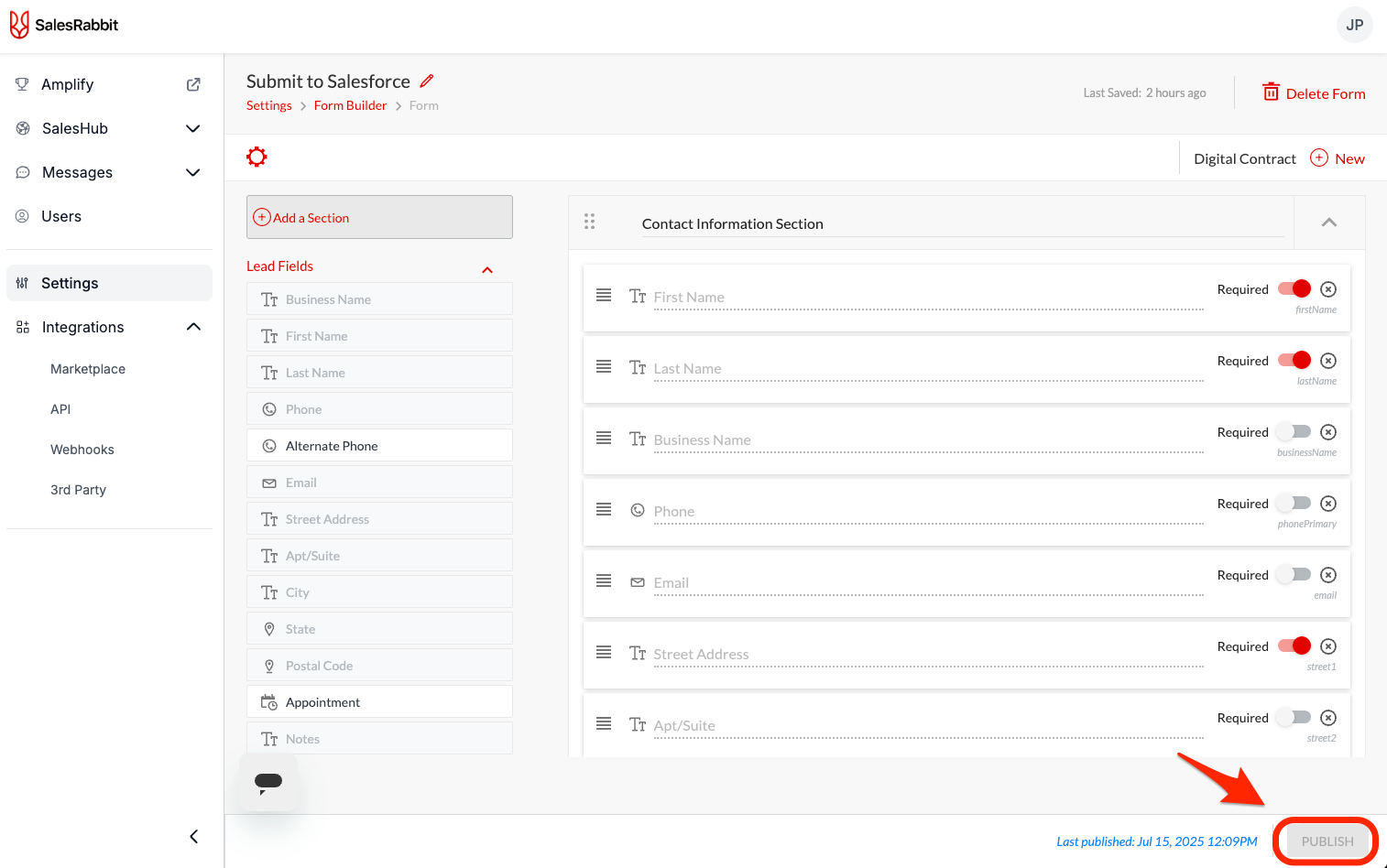The height and width of the screenshot is (868, 1387).
Task: Click the reorder handle on the Last Name row
Action: click(604, 366)
